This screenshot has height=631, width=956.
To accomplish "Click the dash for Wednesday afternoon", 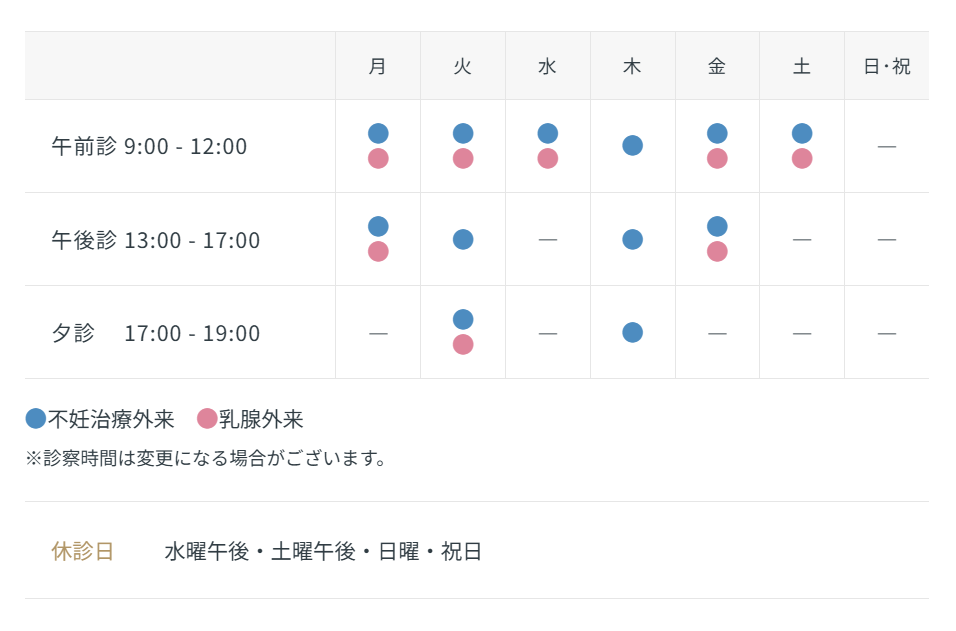I will [x=547, y=240].
